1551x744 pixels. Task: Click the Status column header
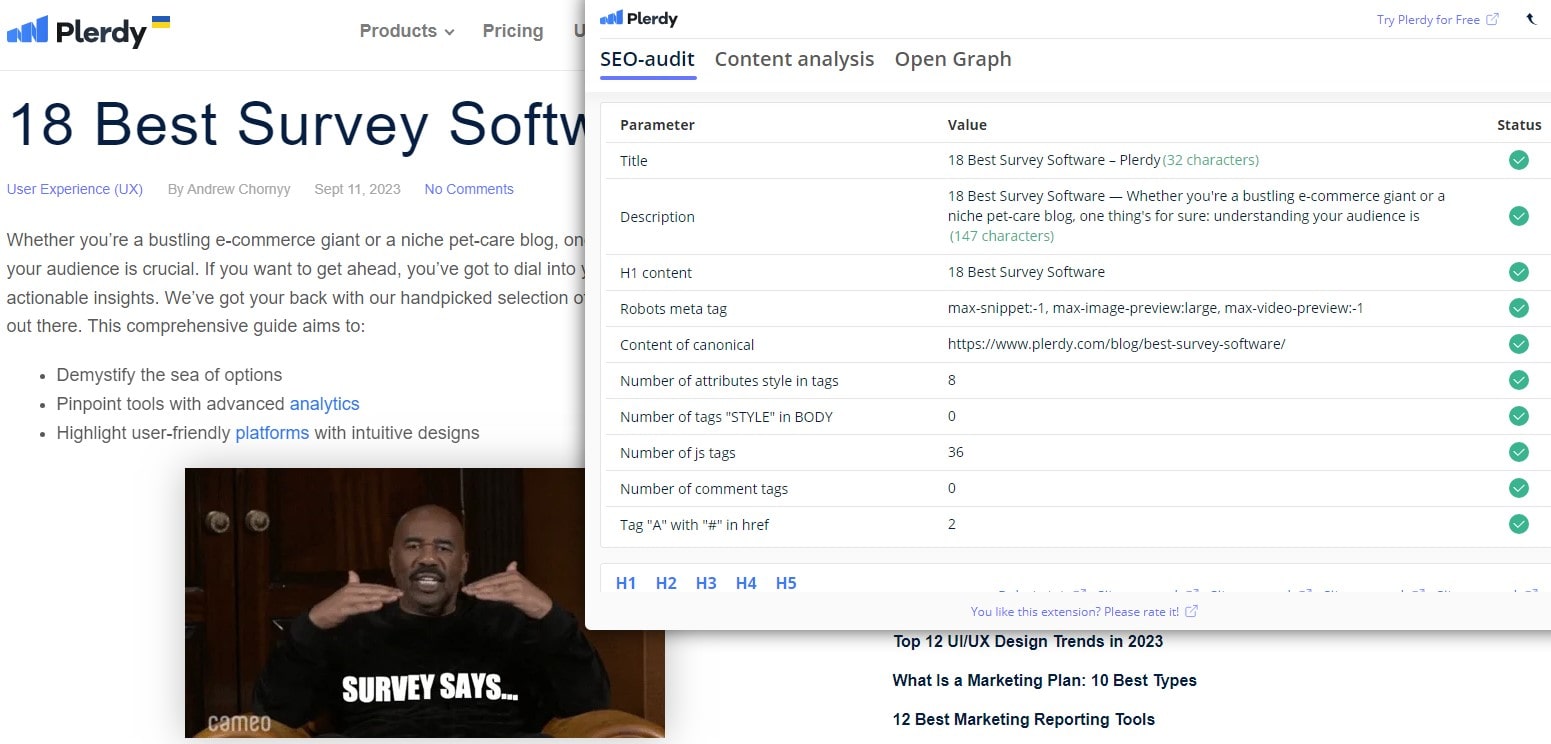[x=1519, y=125]
